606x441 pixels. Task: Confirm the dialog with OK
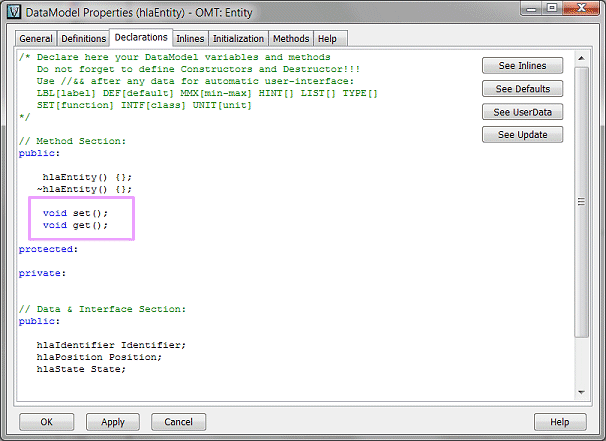pyautogui.click(x=46, y=422)
